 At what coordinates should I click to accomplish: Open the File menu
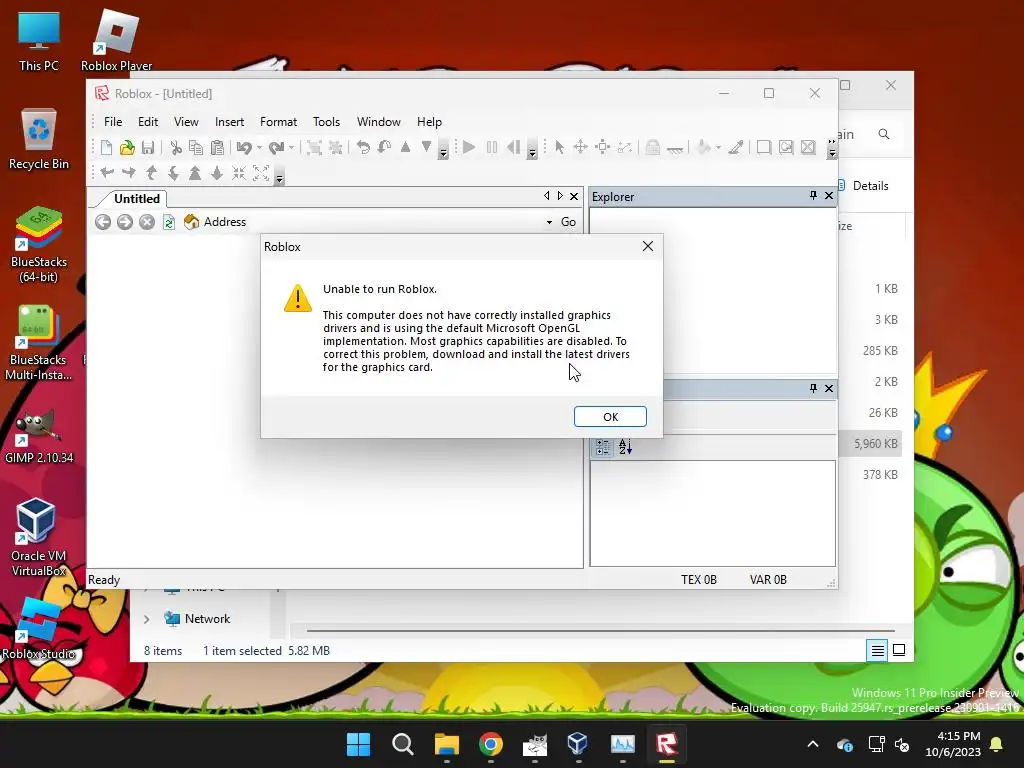[113, 121]
